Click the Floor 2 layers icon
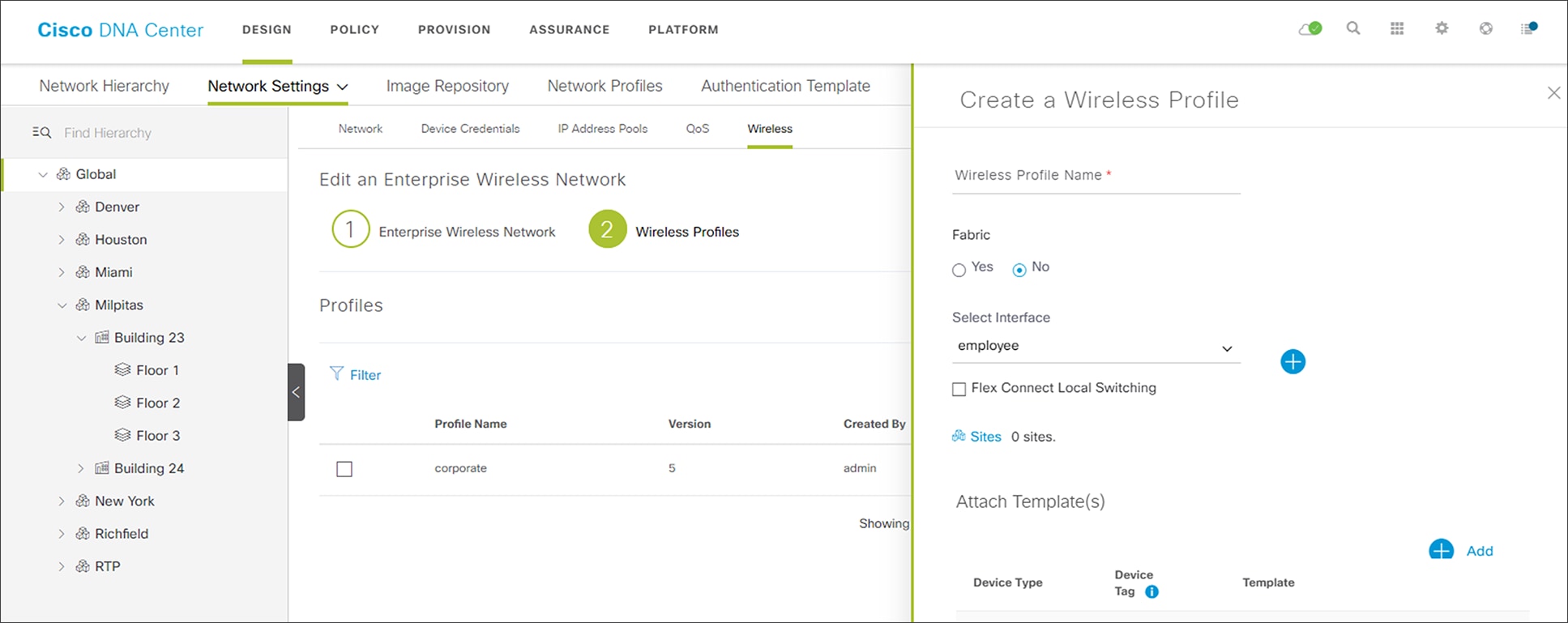 coord(122,403)
